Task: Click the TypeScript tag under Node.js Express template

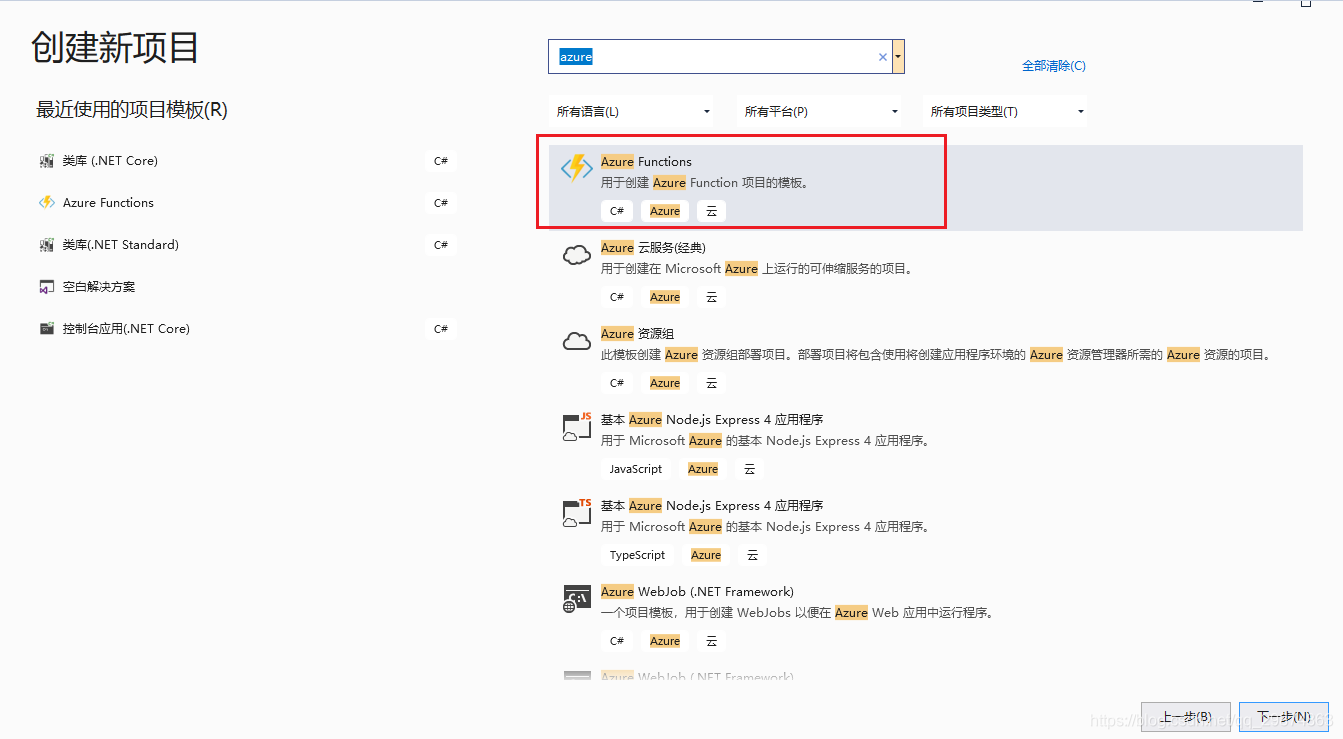Action: pyautogui.click(x=637, y=555)
